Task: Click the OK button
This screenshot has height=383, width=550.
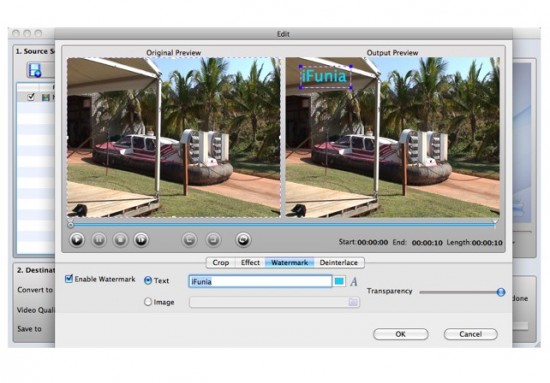Action: click(401, 334)
